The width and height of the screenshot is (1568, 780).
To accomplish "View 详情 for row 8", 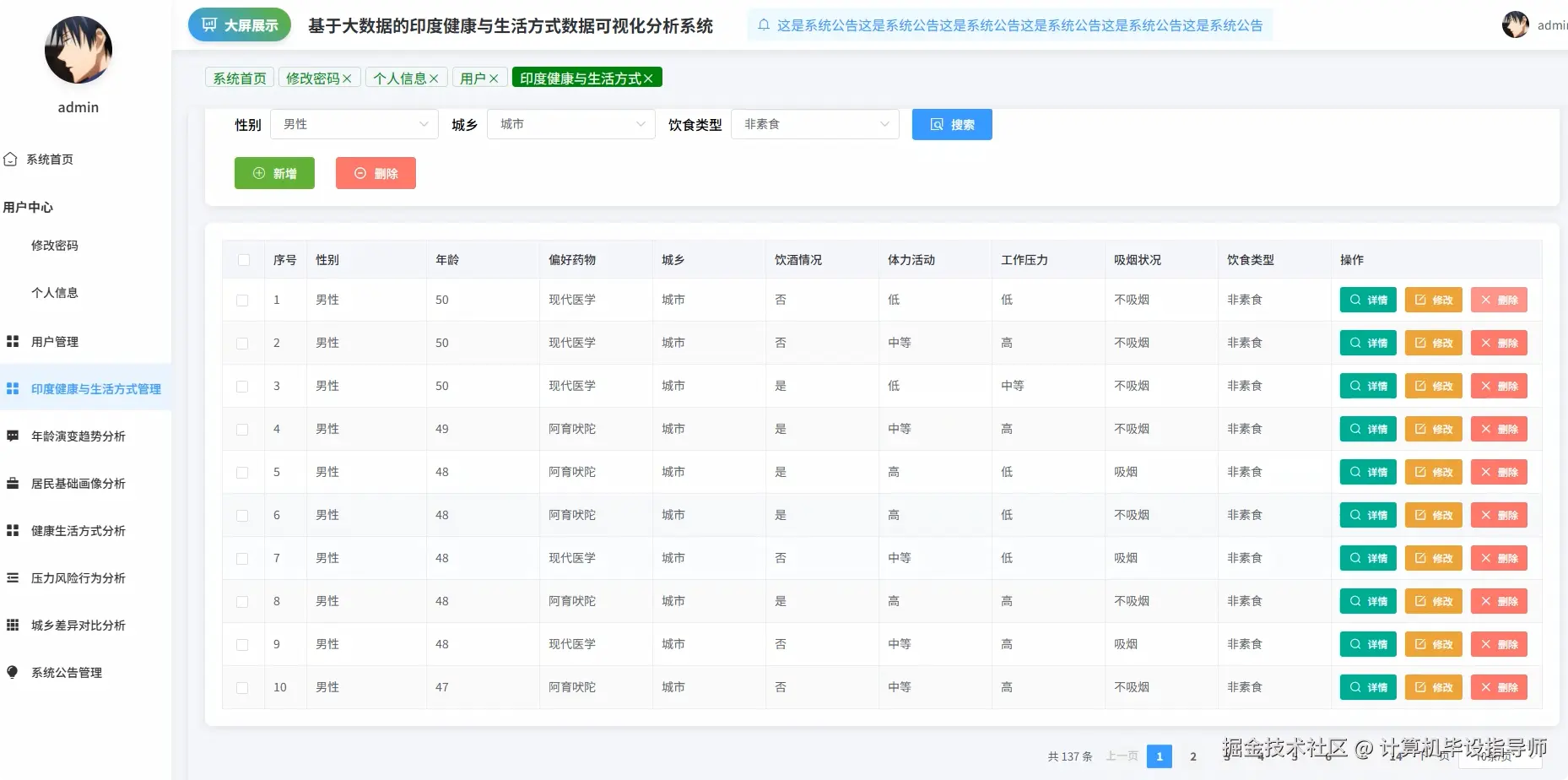I will 1368,601.
